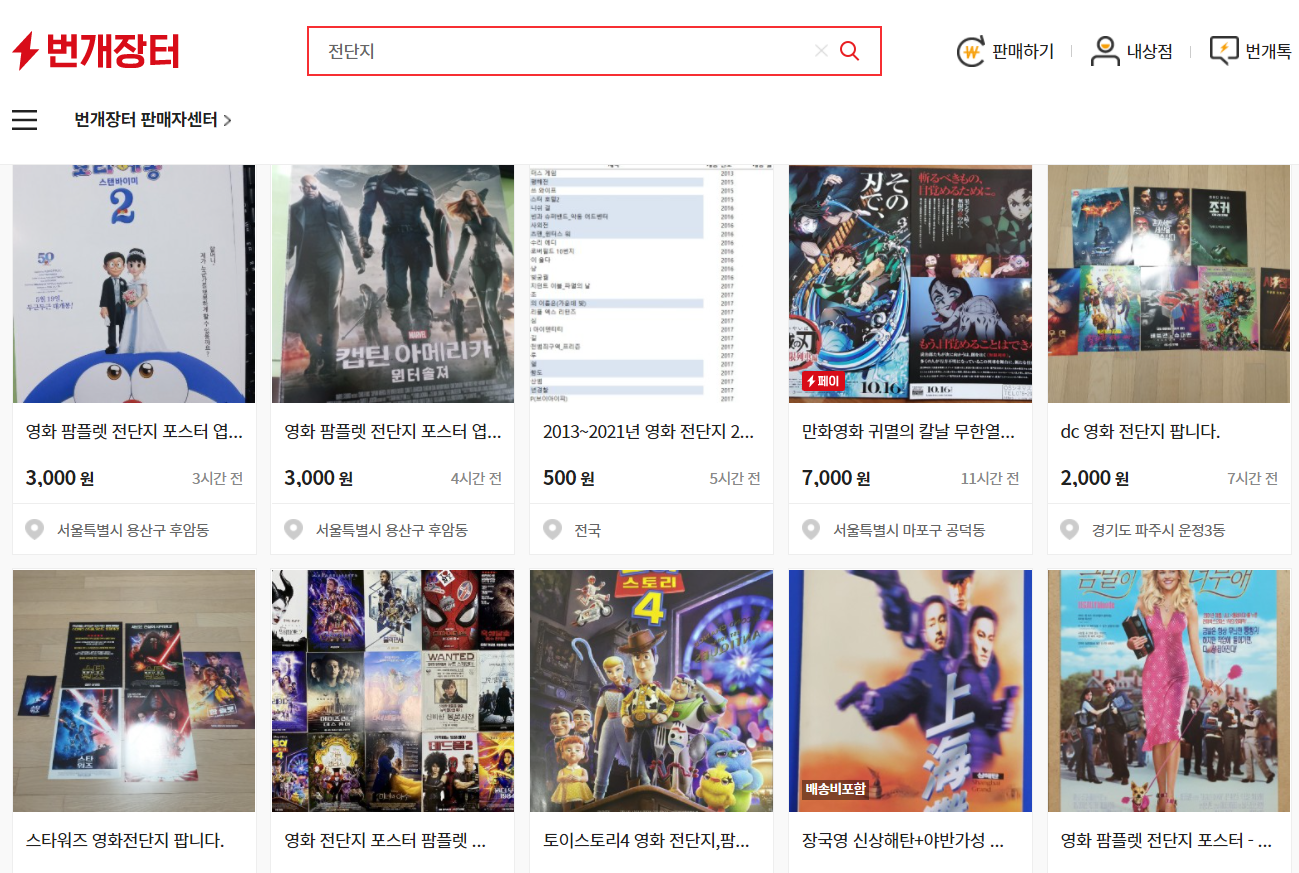Click location pin beside 마포구 공덕동
Viewport: 1299px width, 873px height.
(811, 529)
